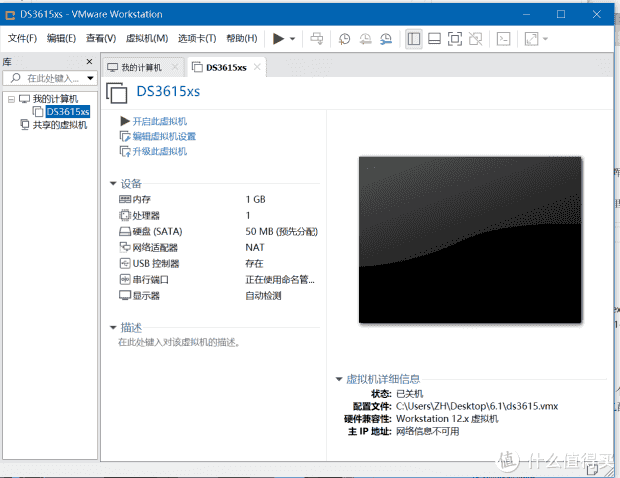The image size is (620, 478).
Task: Click the 网络适配器 device row
Action: click(x=219, y=248)
